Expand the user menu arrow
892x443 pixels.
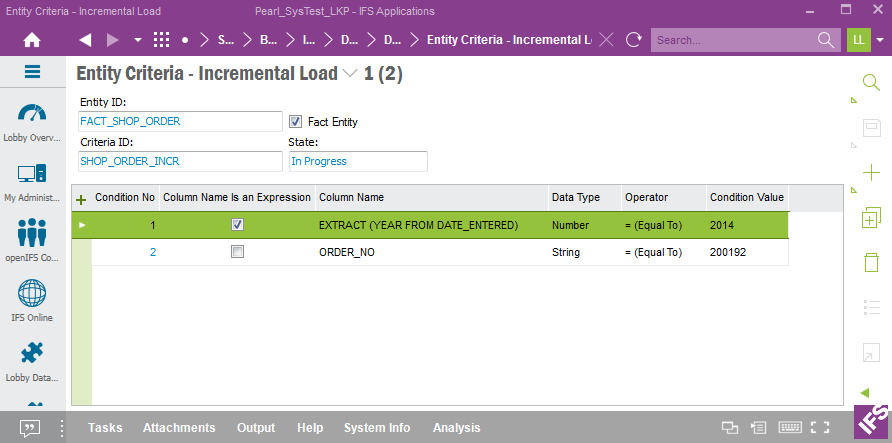(x=881, y=40)
